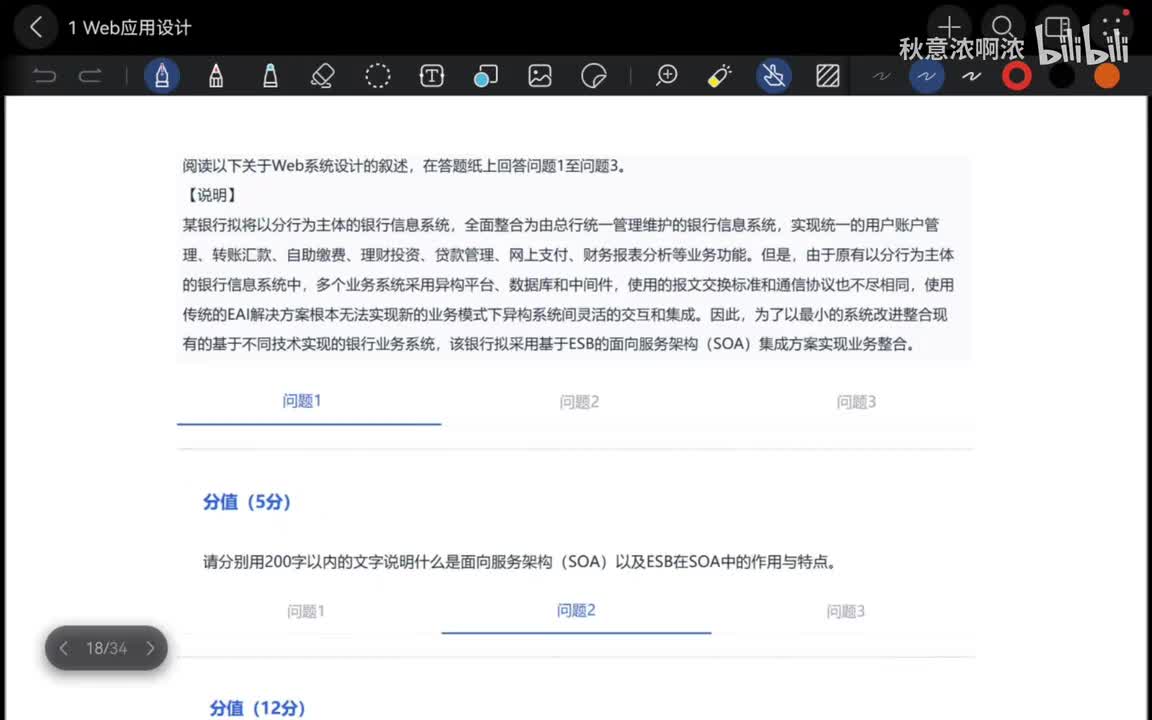This screenshot has height=720, width=1152.
Task: Open the 18/34 page indicator
Action: point(107,648)
